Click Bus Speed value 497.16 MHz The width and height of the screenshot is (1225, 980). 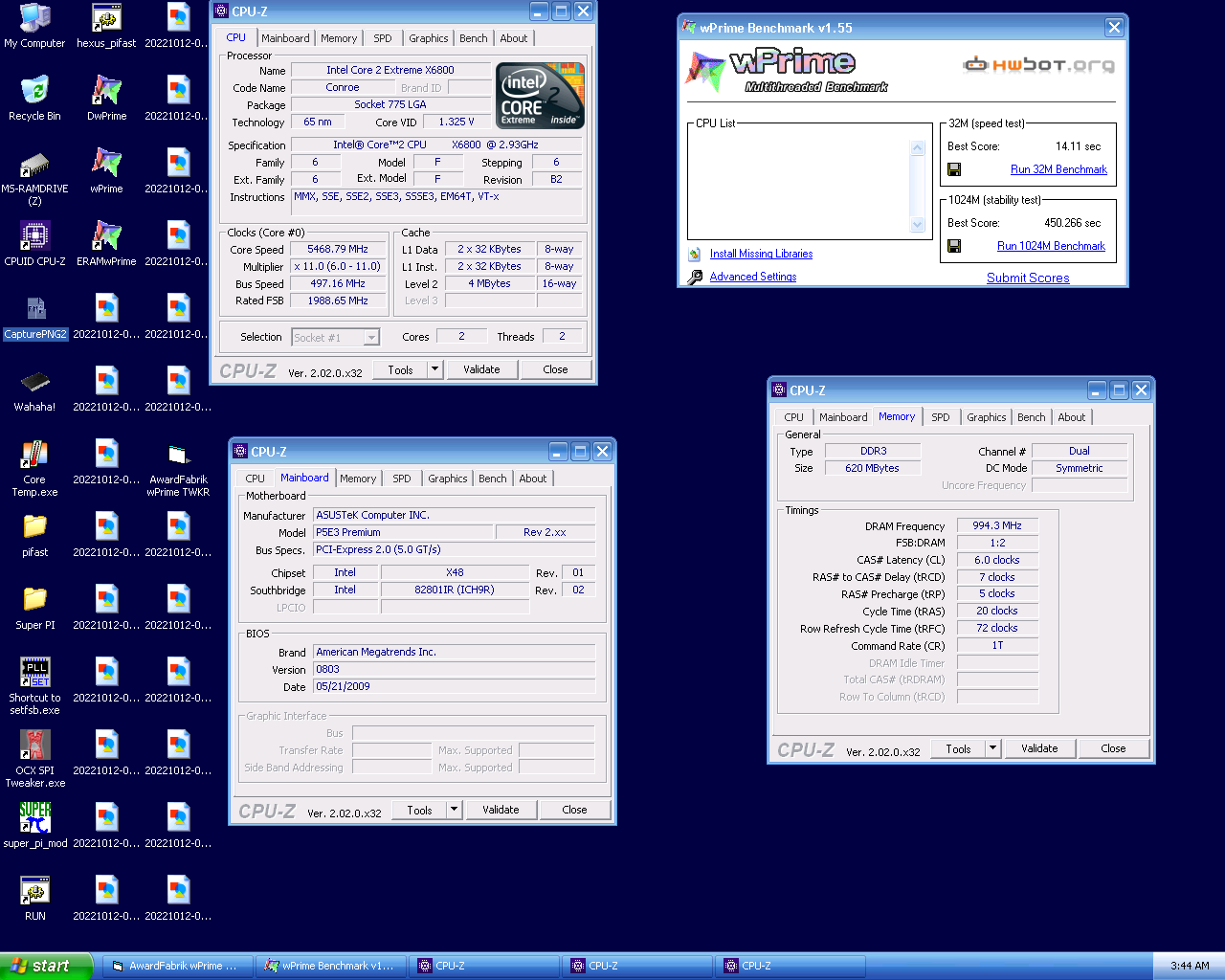tap(338, 283)
